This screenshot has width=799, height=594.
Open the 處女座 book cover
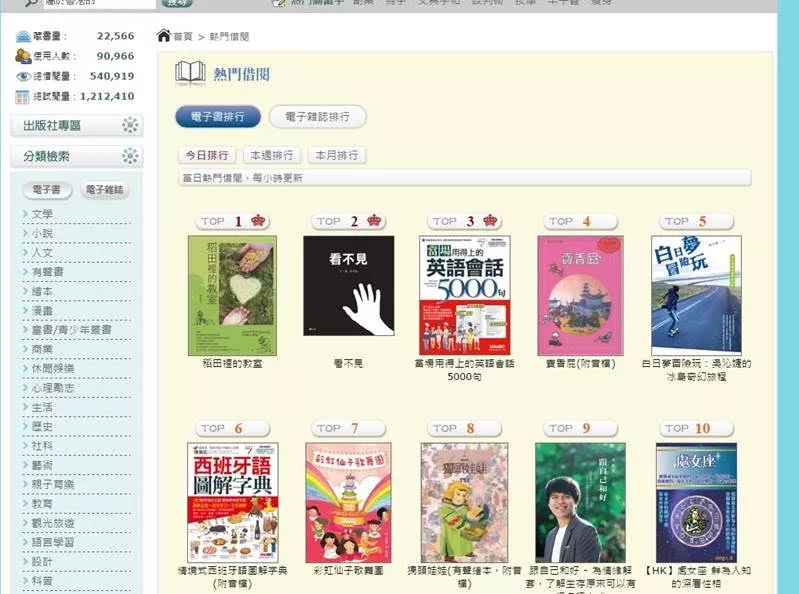pyautogui.click(x=696, y=503)
